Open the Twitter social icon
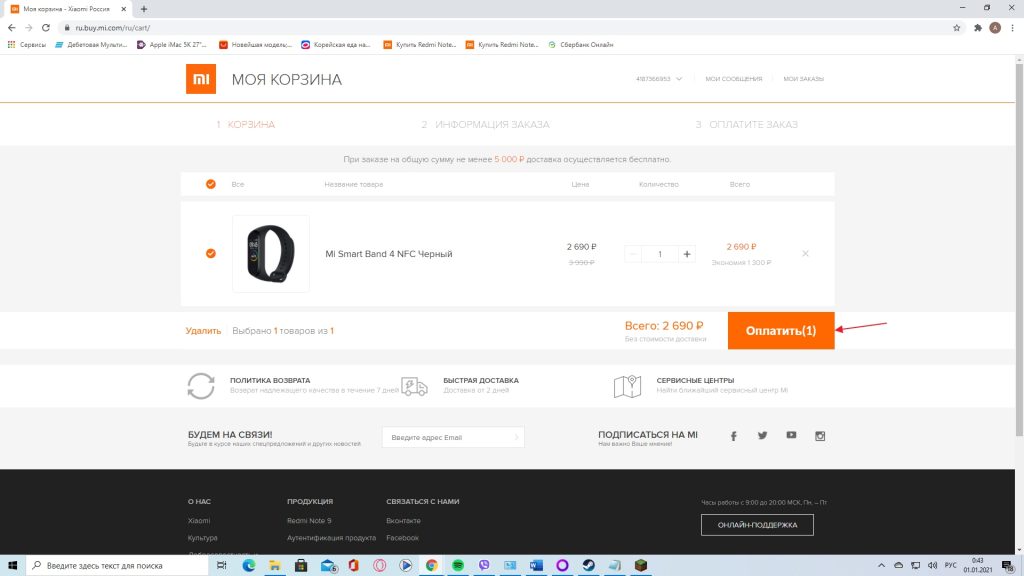This screenshot has height=576, width=1024. (x=762, y=436)
